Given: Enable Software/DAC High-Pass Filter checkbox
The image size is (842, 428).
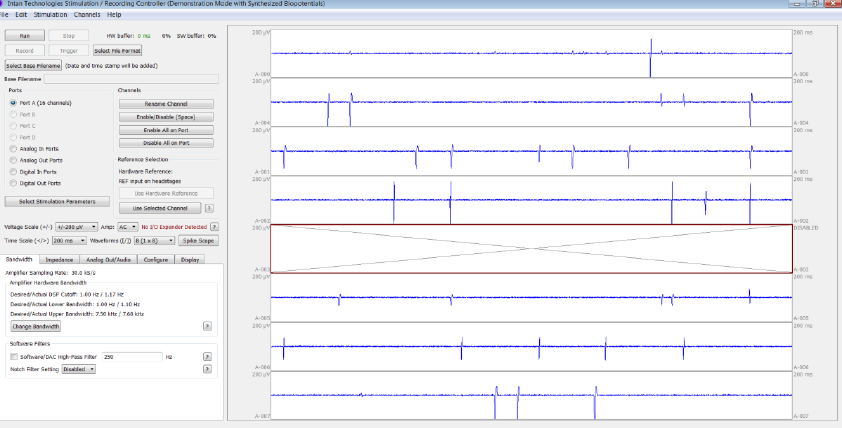Looking at the screenshot, I should point(14,357).
